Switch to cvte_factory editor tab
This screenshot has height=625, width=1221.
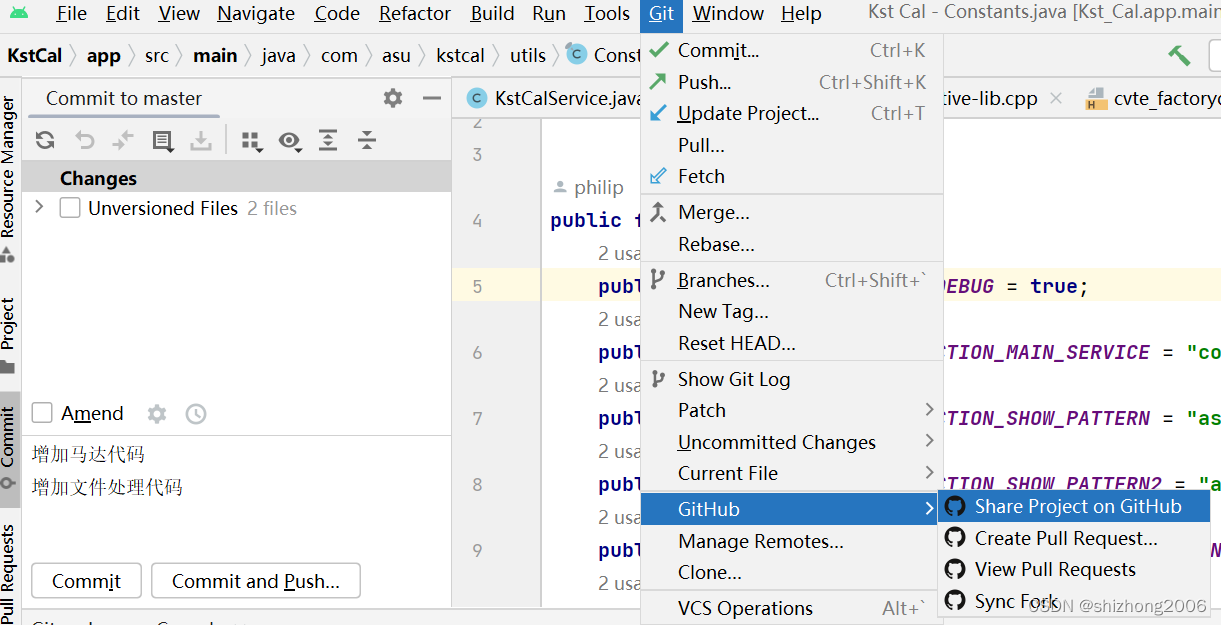click(1152, 98)
